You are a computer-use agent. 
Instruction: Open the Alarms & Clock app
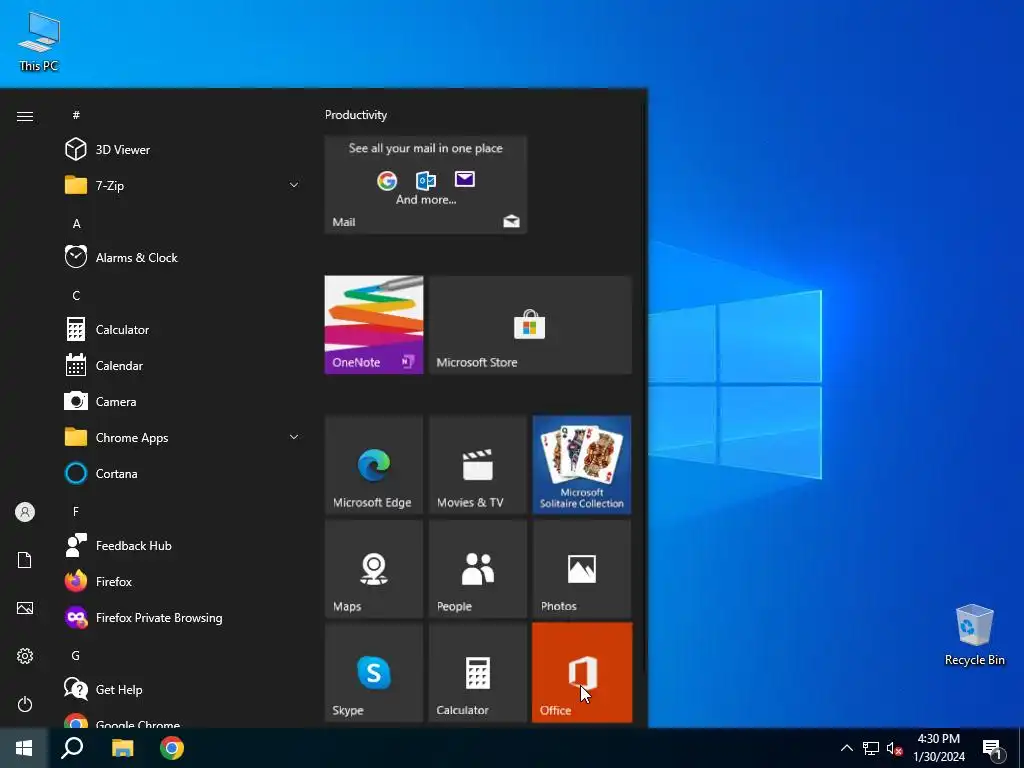click(x=183, y=257)
